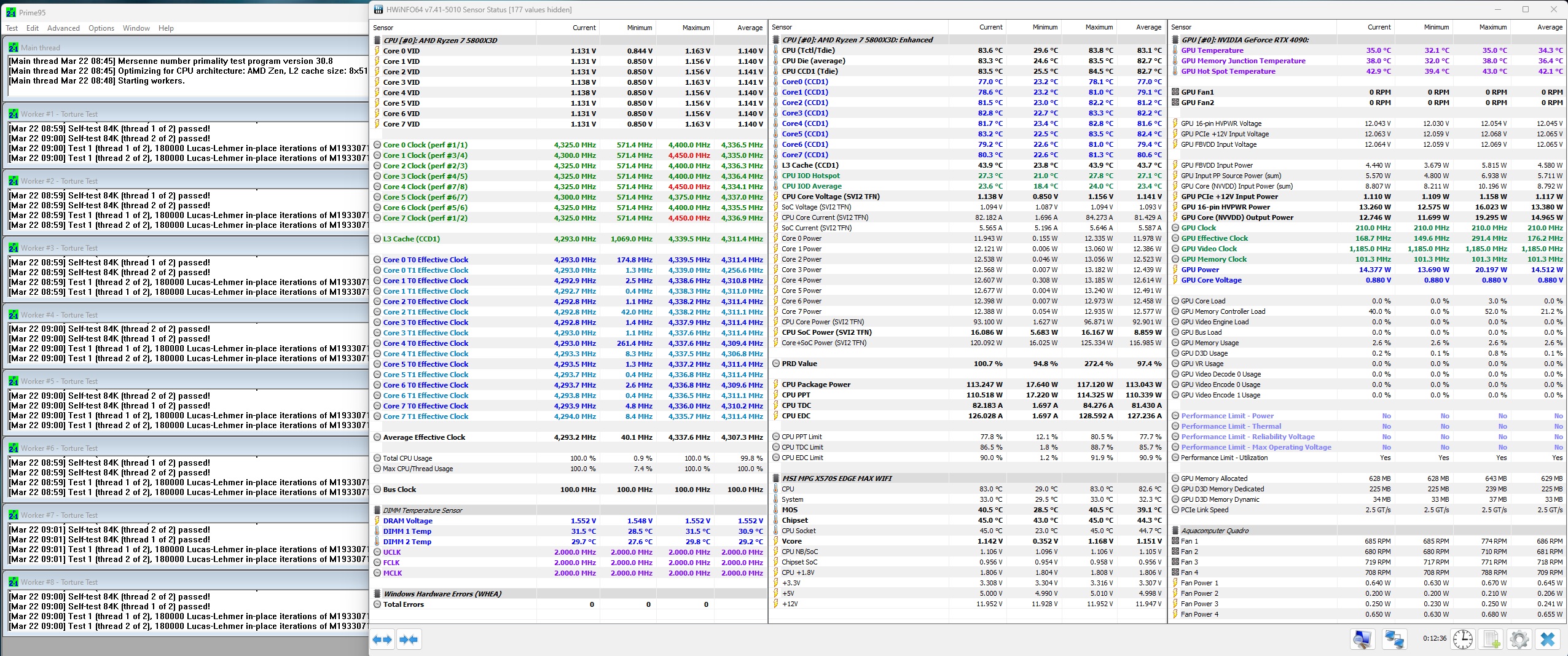Select the Total CPU Usage row

pos(568,458)
